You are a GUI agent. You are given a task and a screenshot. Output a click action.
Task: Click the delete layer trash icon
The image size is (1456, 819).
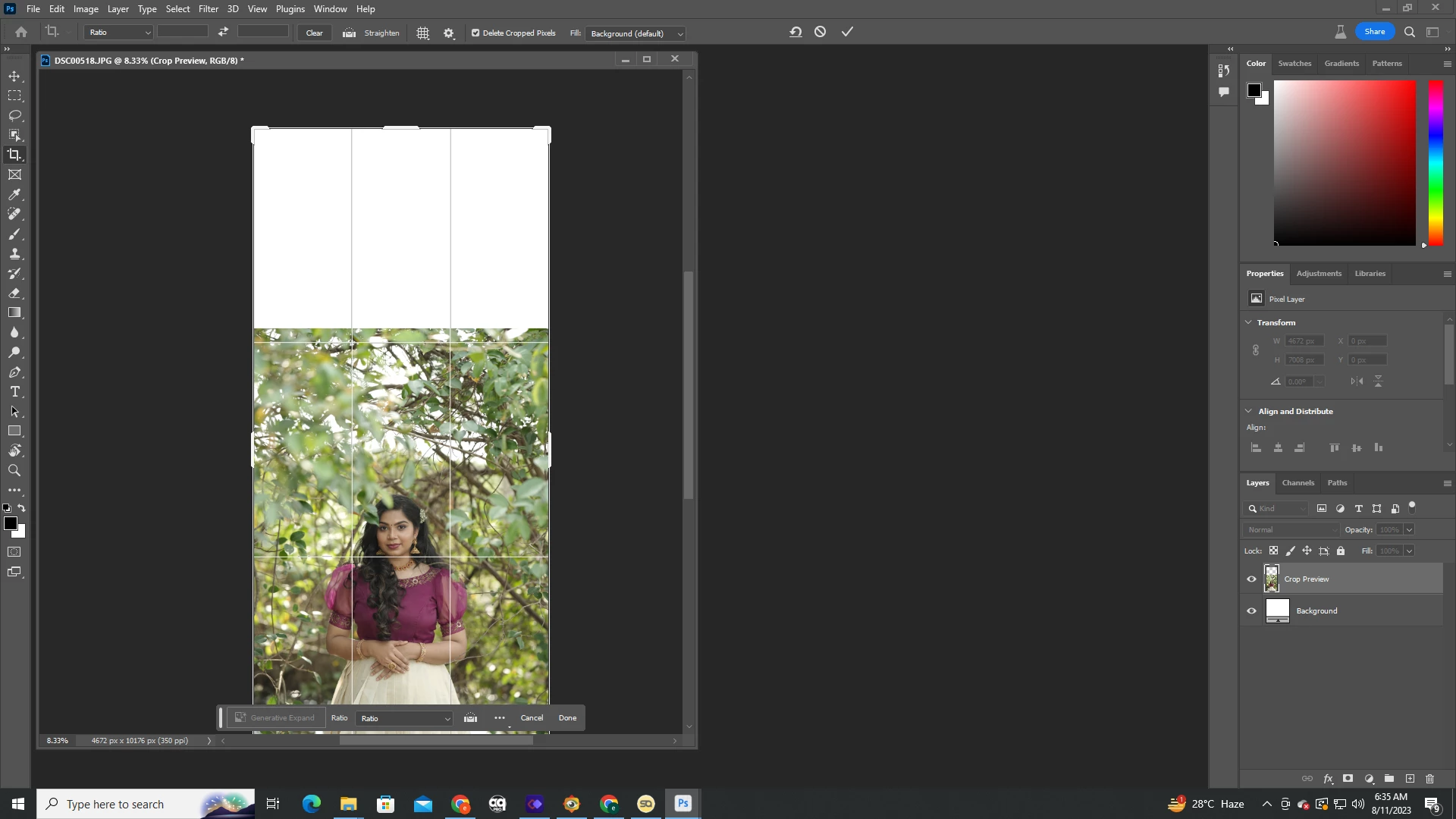[x=1429, y=779]
